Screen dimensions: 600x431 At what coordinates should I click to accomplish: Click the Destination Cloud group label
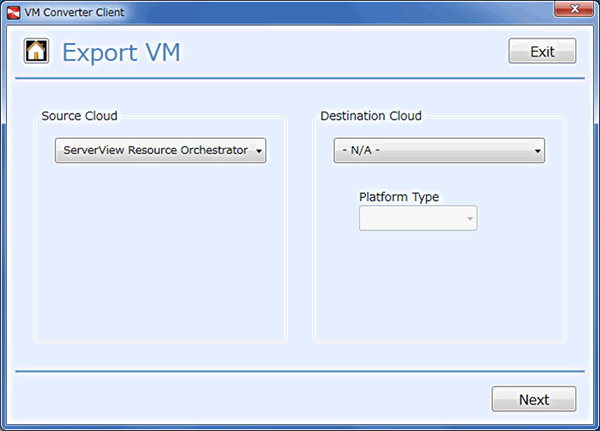(x=371, y=116)
